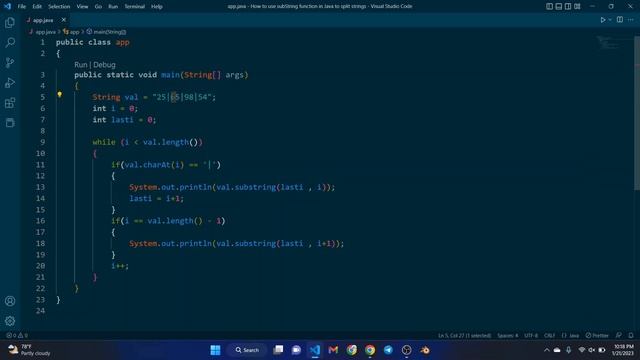Click the taskbar Search box
The height and width of the screenshot is (360, 640).
(247, 350)
